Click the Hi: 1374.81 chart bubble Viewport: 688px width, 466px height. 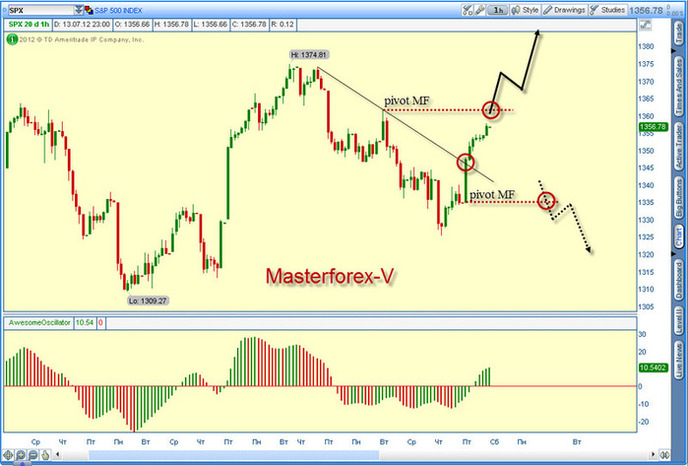pyautogui.click(x=309, y=55)
